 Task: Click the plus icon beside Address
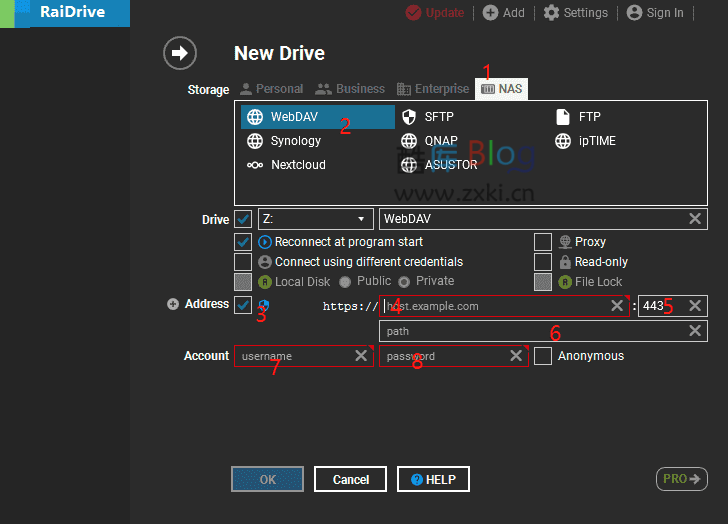(x=173, y=304)
